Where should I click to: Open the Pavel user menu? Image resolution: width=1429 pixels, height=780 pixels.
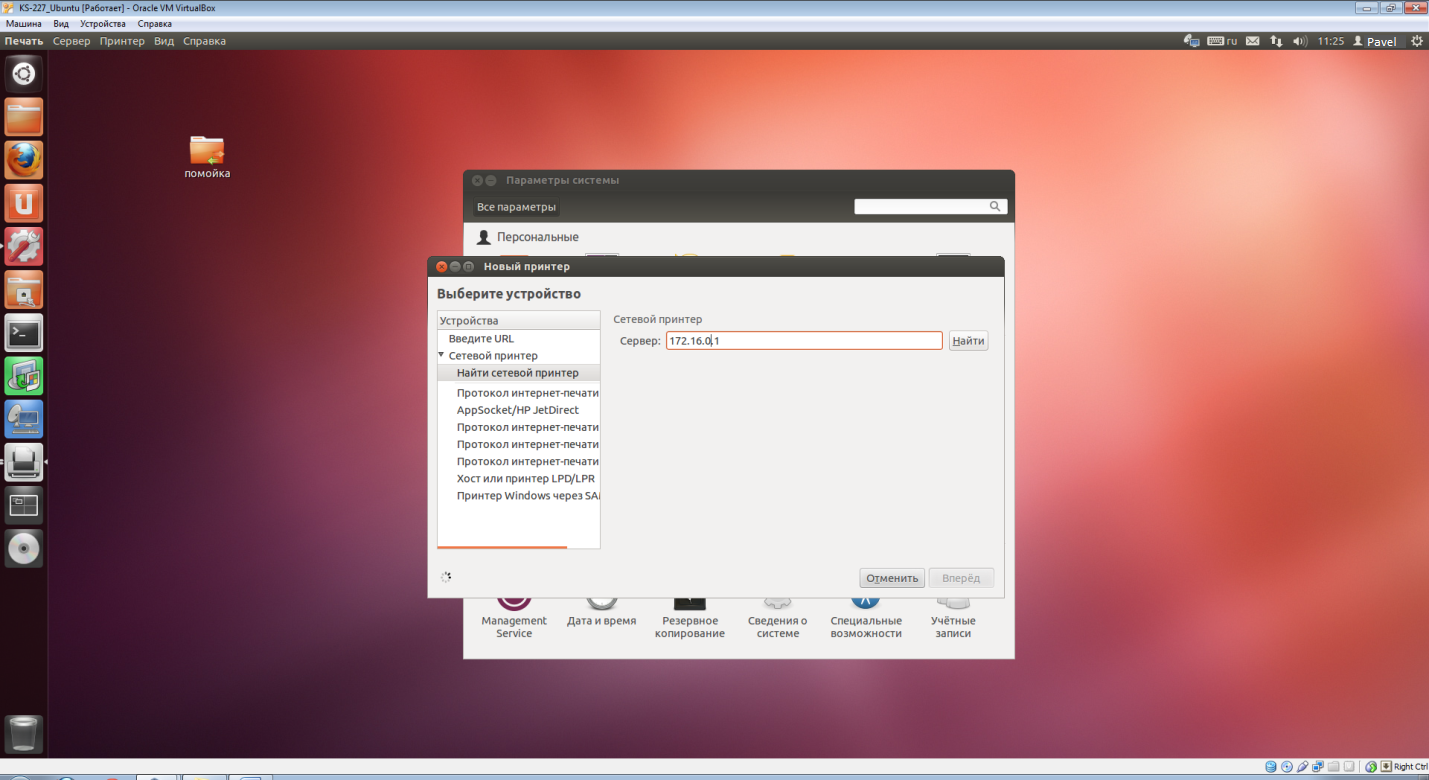click(x=1375, y=41)
